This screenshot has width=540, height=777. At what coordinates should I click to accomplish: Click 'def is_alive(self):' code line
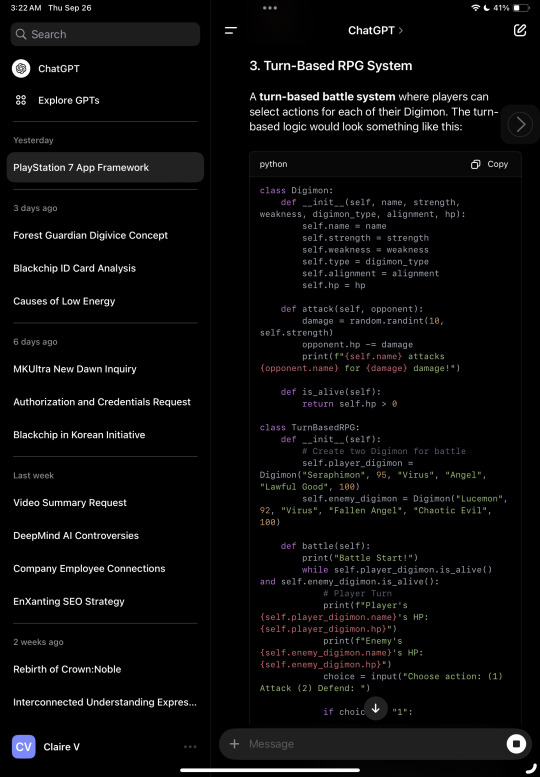(331, 391)
